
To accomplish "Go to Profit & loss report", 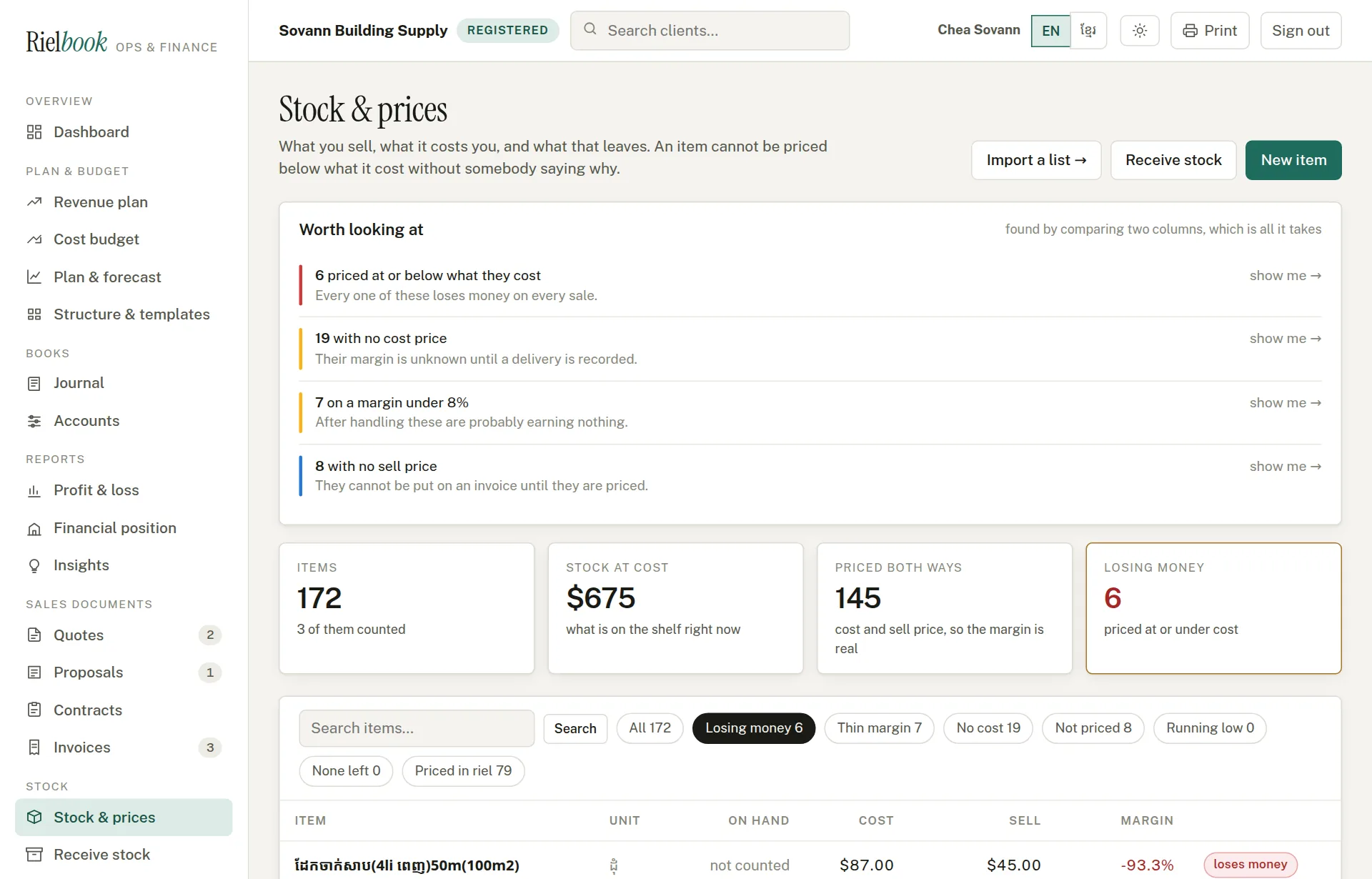I will tap(124, 491).
